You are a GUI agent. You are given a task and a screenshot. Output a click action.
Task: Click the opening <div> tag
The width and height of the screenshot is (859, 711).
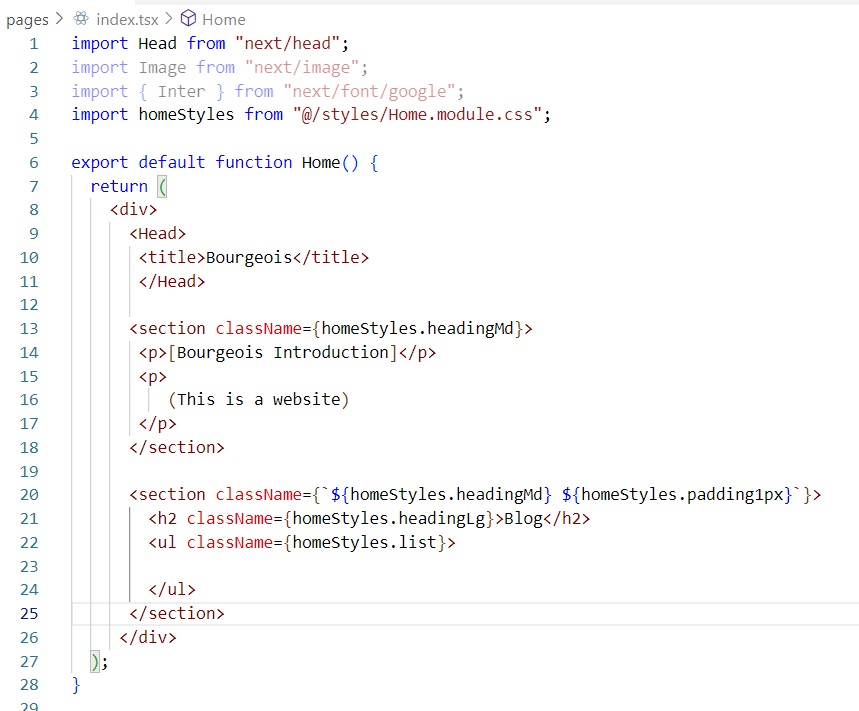click(134, 210)
